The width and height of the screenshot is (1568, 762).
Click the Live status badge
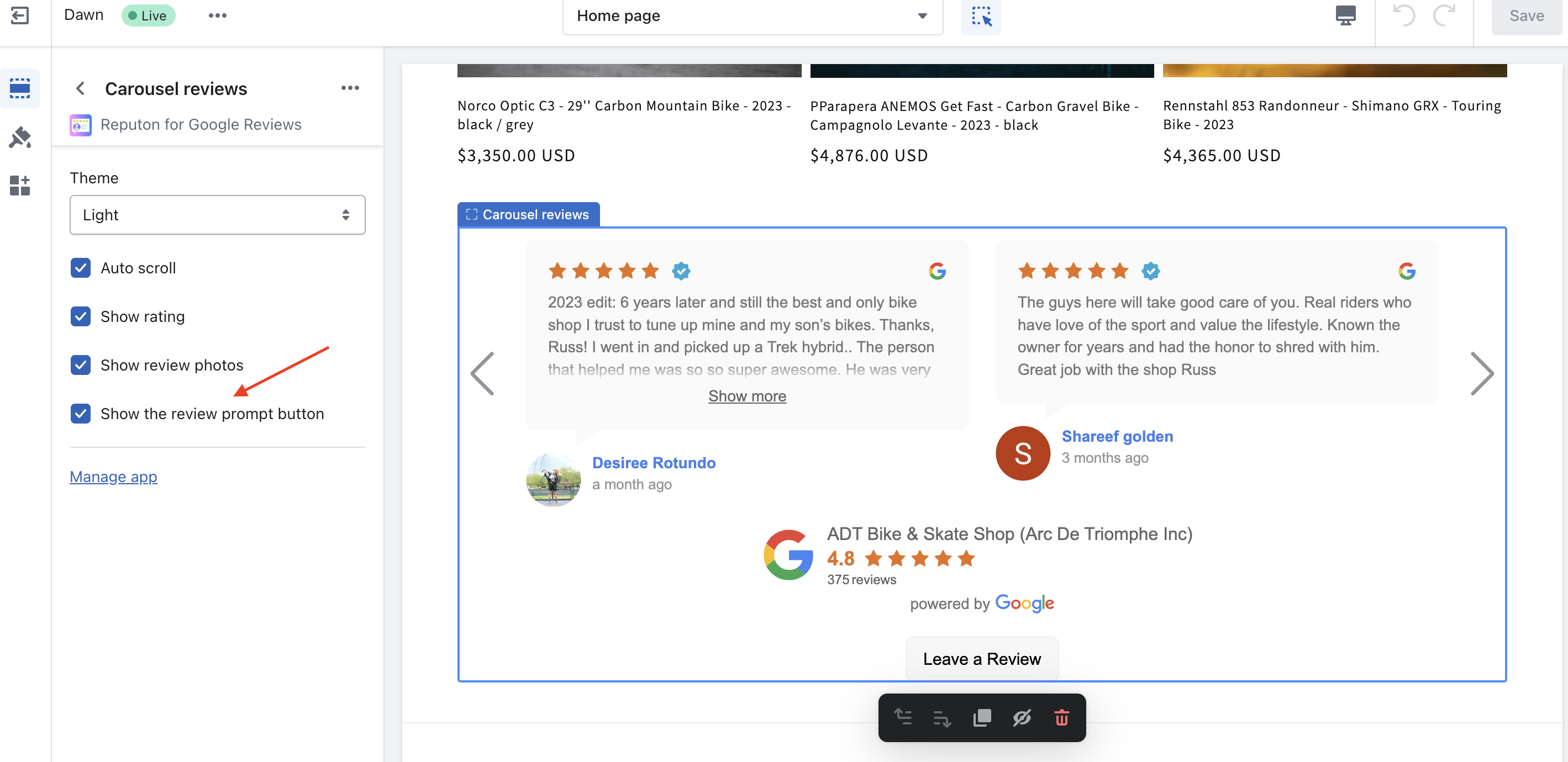148,16
